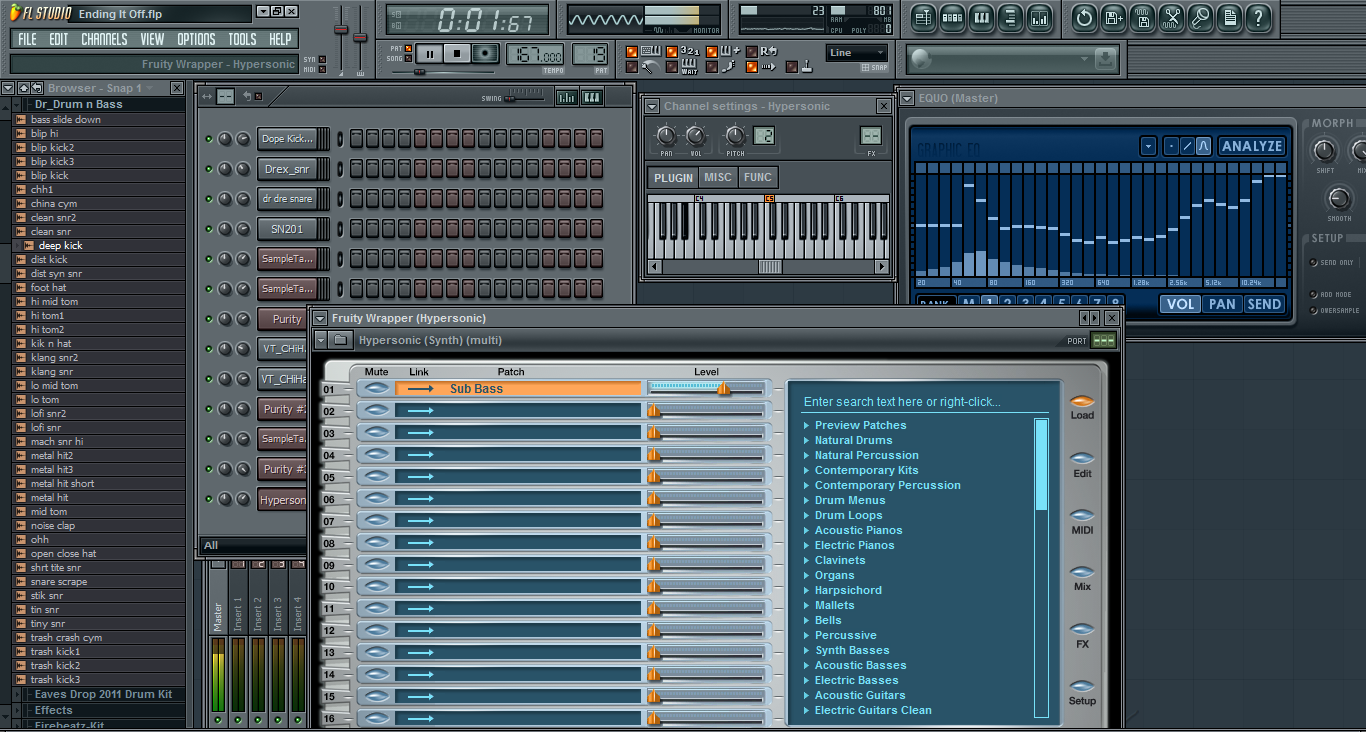Open the Playlist view from toolbar

tap(923, 17)
